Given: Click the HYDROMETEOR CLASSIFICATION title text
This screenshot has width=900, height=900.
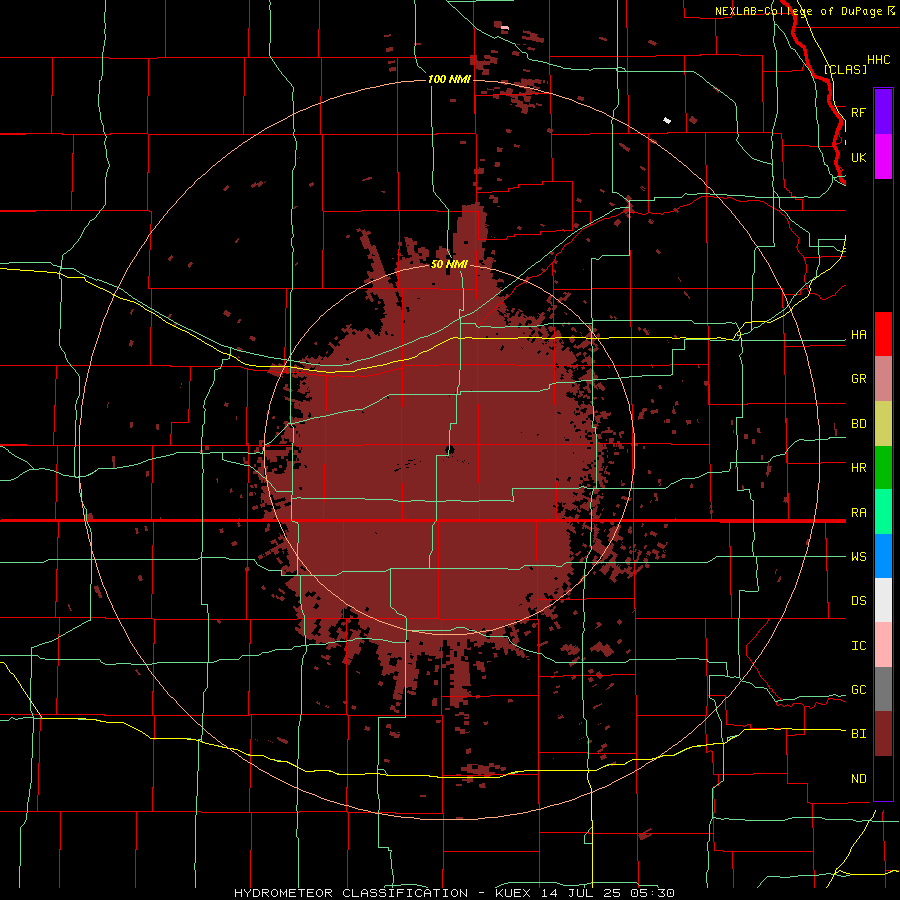Looking at the screenshot, I should coord(351,893).
